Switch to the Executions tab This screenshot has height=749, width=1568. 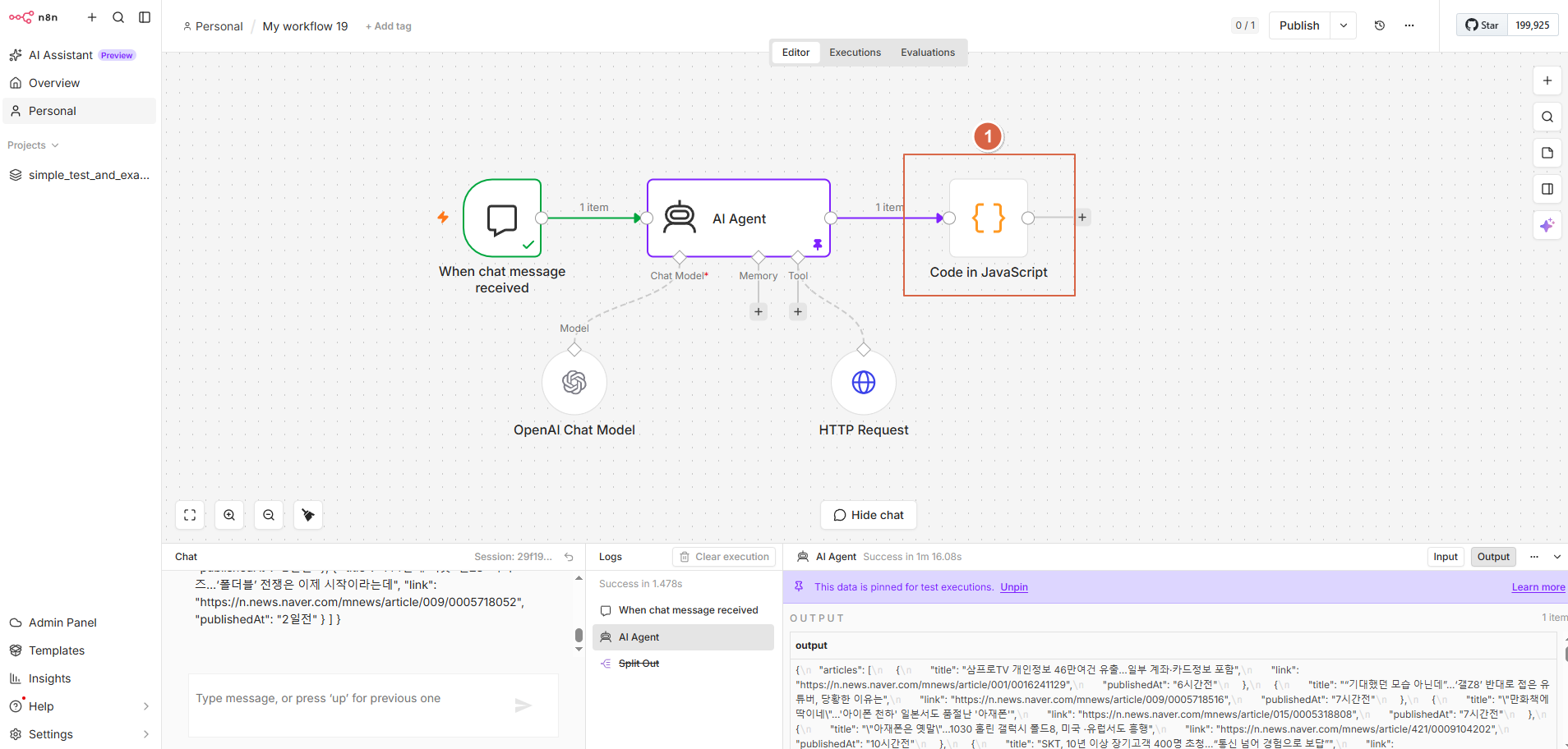[x=855, y=53]
